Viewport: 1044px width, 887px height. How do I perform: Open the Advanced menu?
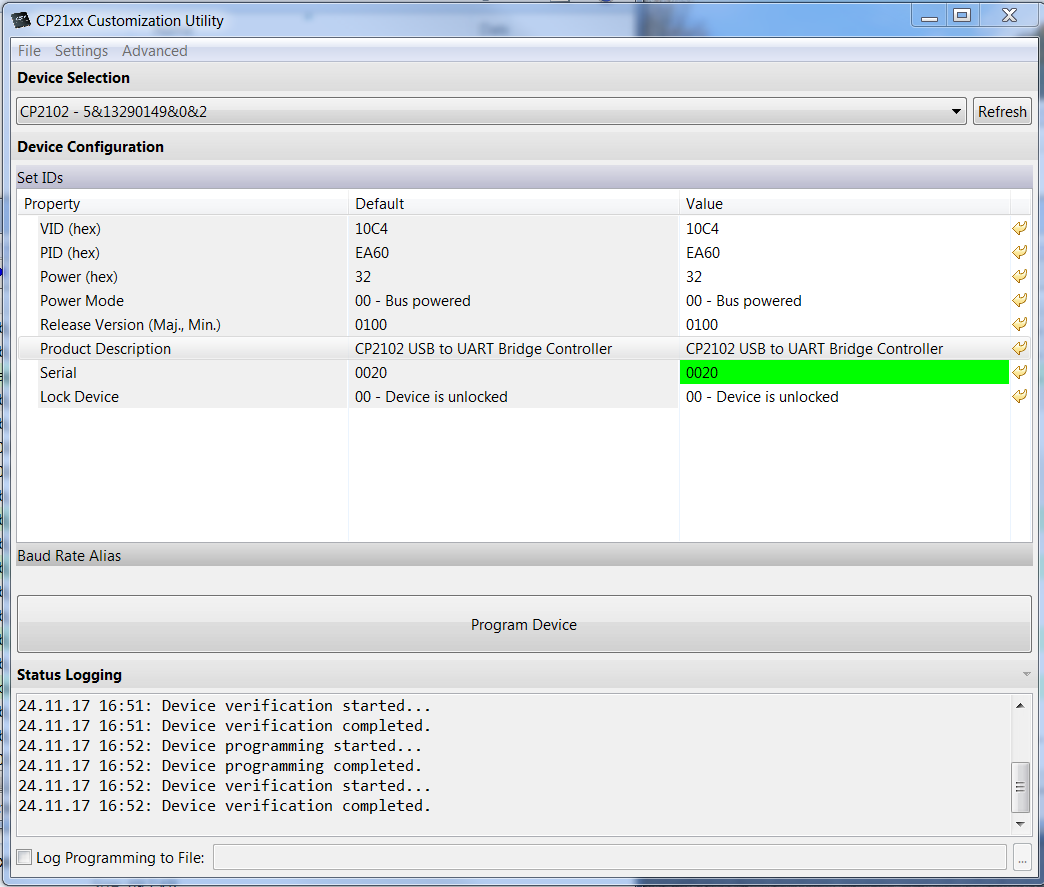tap(154, 51)
